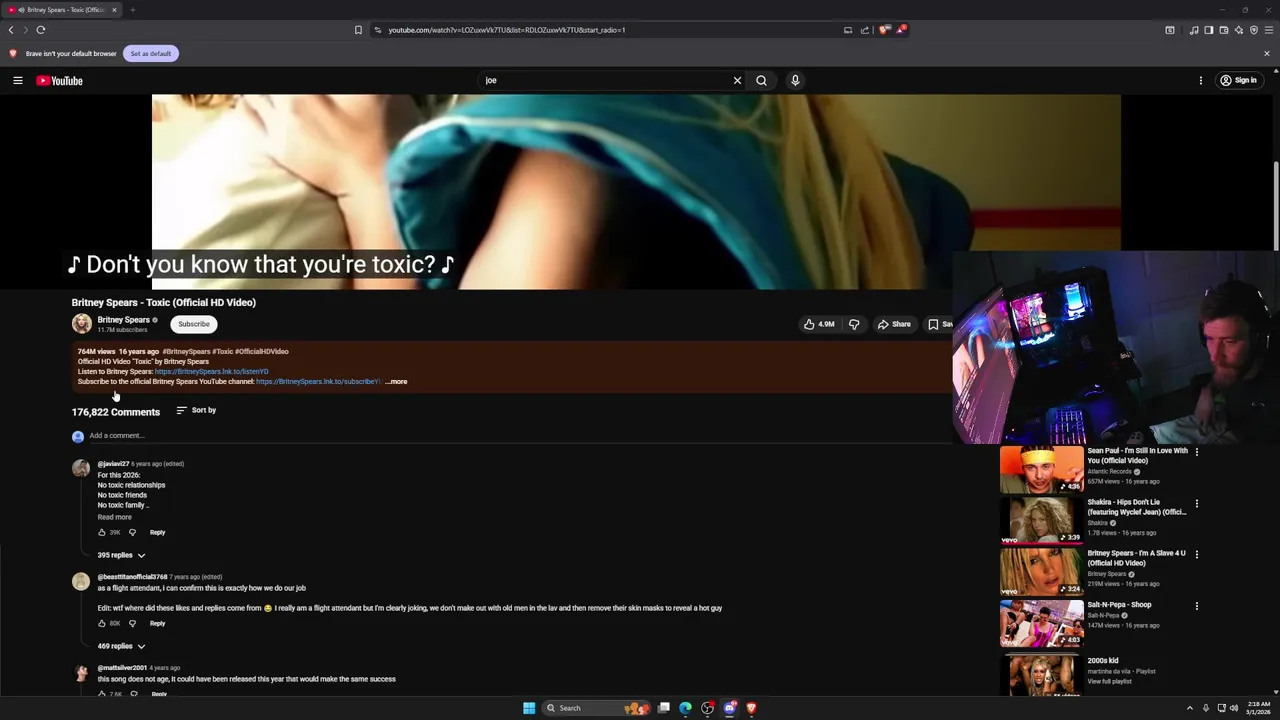The height and width of the screenshot is (720, 1280).
Task: Open Microsoft Edge from the taskbar
Action: (x=685, y=708)
